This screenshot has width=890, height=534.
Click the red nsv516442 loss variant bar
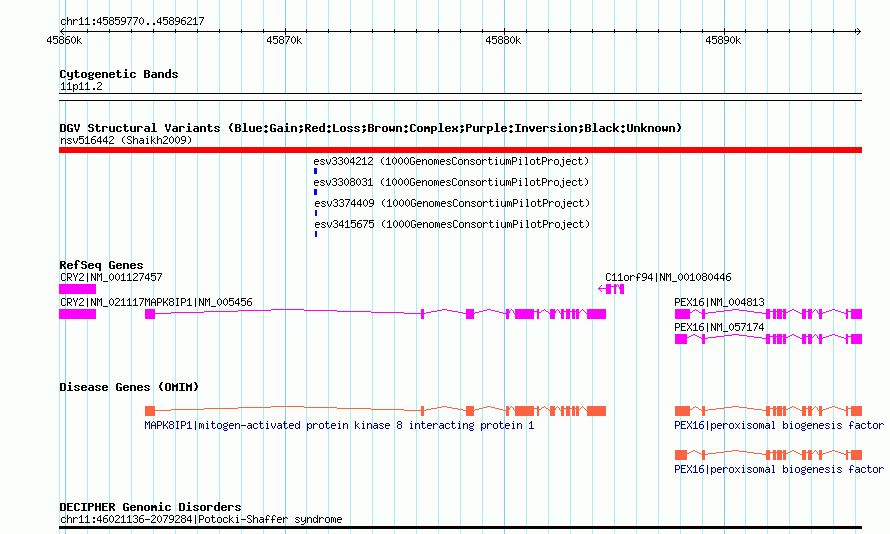(460, 150)
